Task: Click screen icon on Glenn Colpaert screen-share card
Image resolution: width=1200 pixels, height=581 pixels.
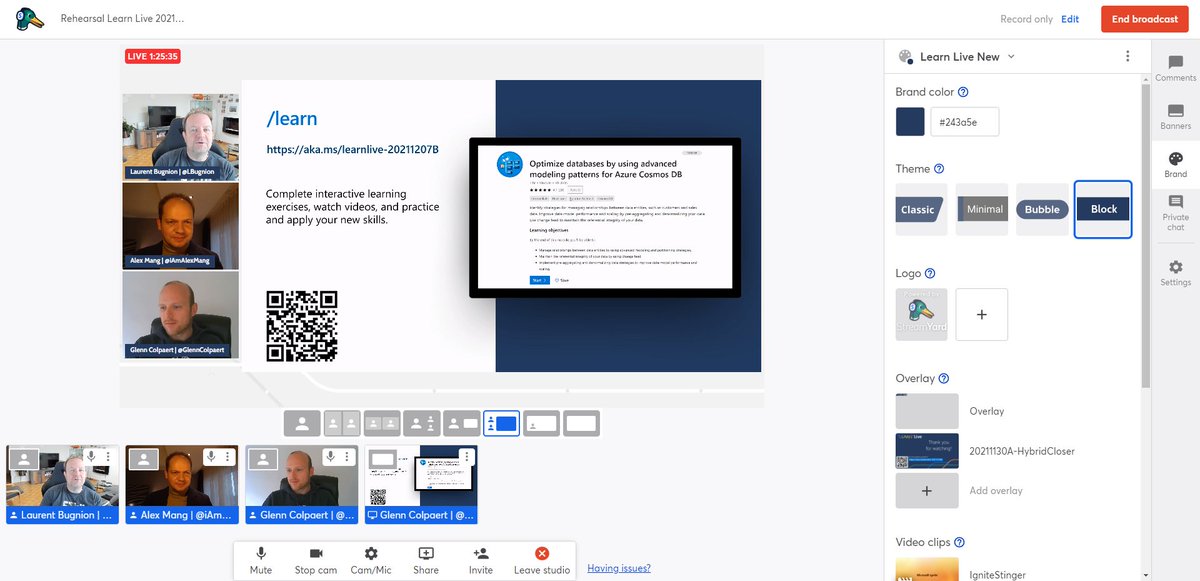Action: [384, 460]
